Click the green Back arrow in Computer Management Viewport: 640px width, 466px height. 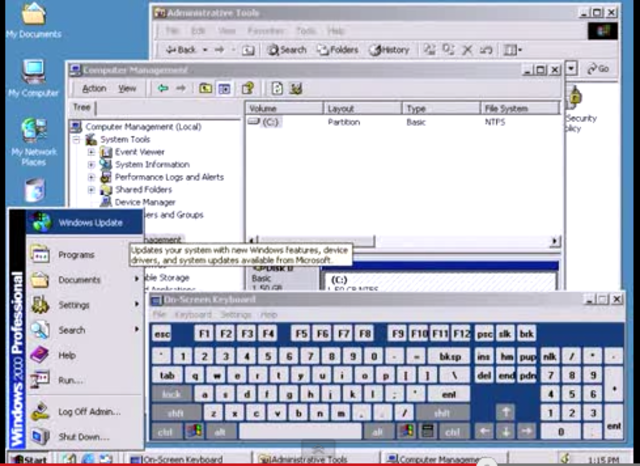click(163, 88)
